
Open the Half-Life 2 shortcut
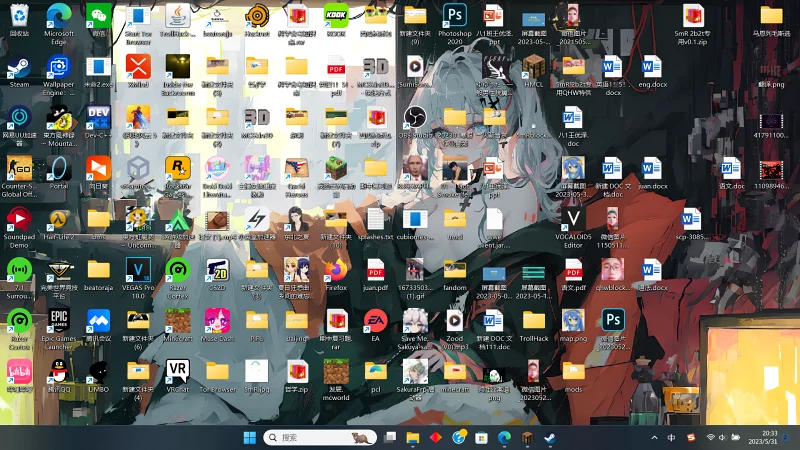(x=59, y=224)
